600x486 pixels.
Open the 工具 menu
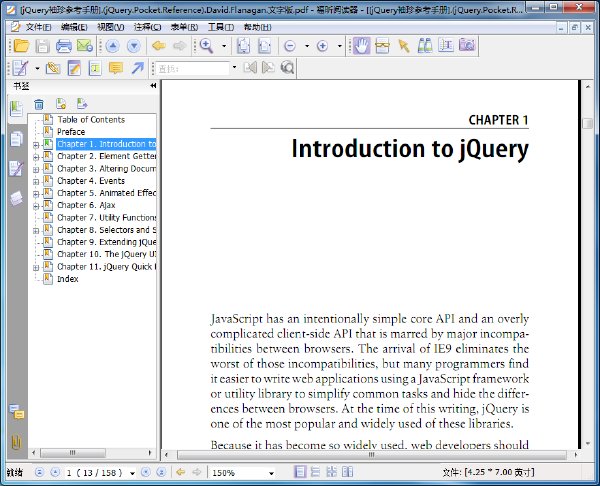[221, 27]
